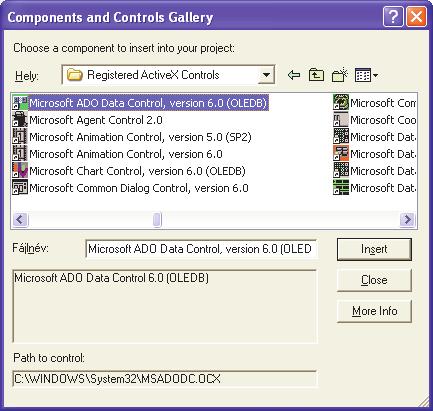Click the More Info button

click(374, 311)
